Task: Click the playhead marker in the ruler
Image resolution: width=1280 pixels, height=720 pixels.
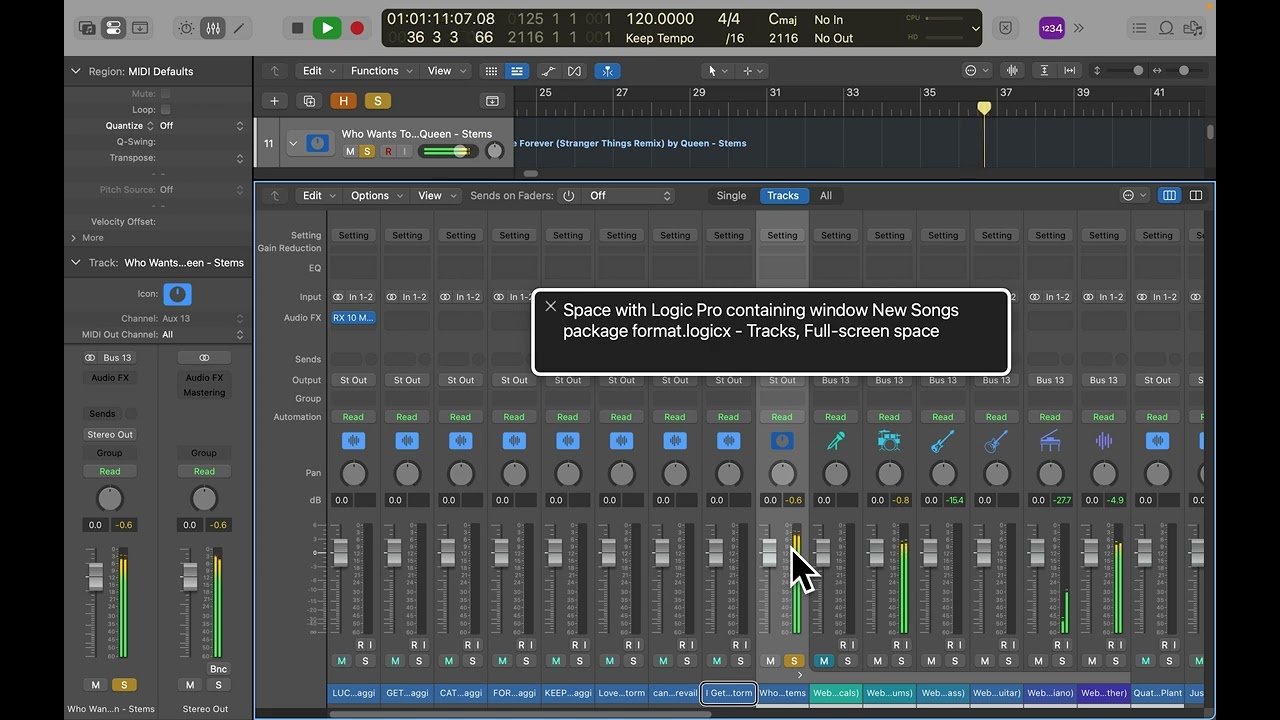Action: pyautogui.click(x=984, y=108)
